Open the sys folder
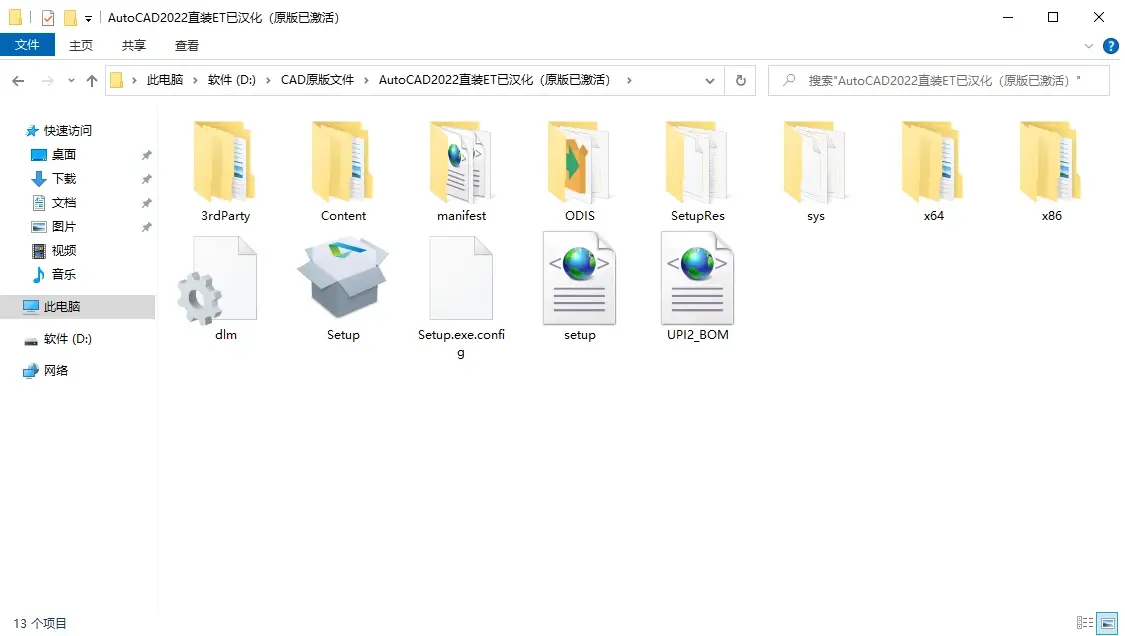Image resolution: width=1125 pixels, height=636 pixels. click(x=816, y=172)
